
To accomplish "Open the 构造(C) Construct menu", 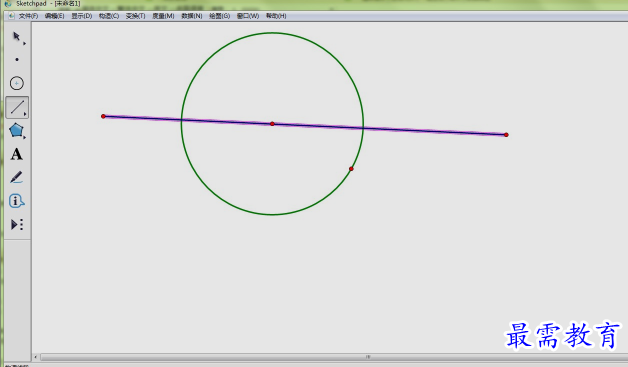I will 109,16.
